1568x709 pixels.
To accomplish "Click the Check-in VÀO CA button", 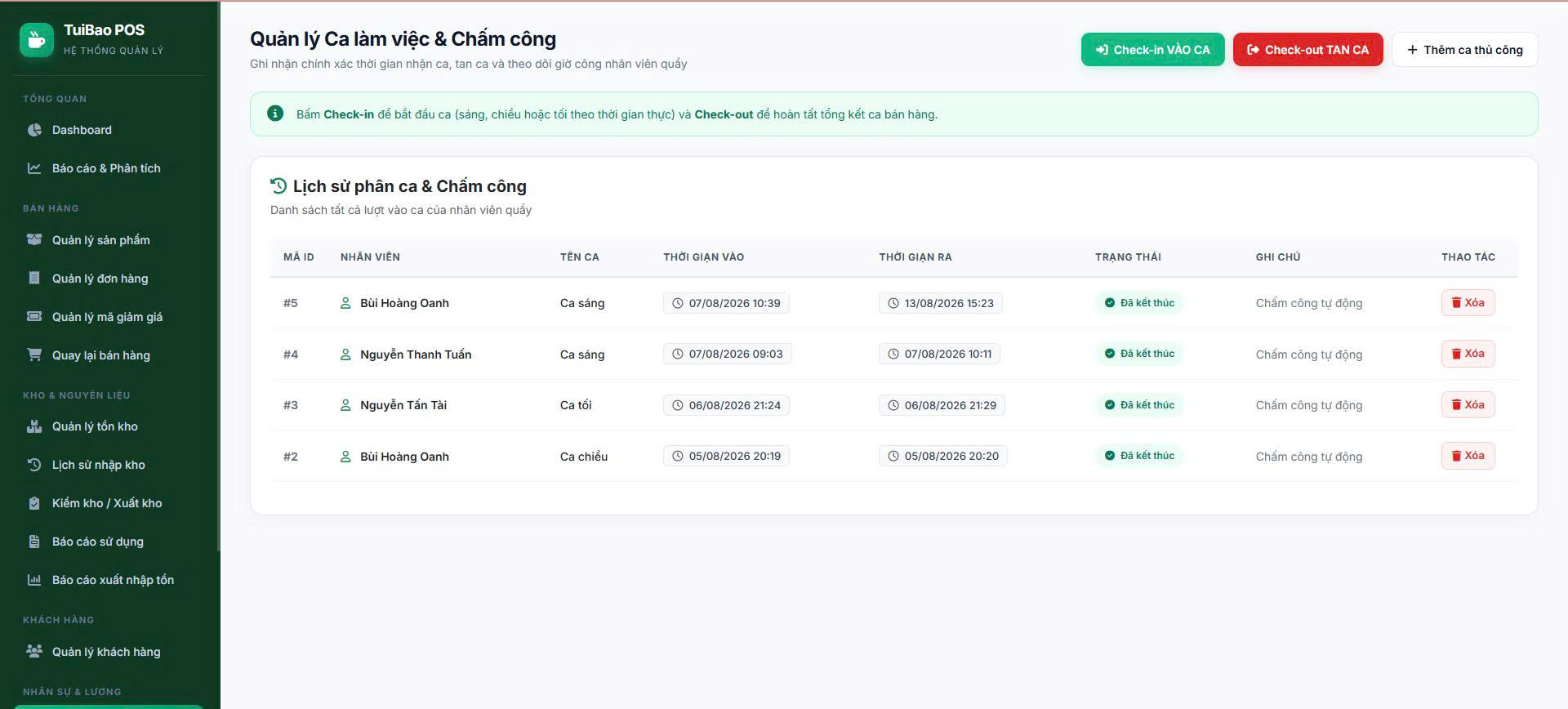I will point(1152,50).
